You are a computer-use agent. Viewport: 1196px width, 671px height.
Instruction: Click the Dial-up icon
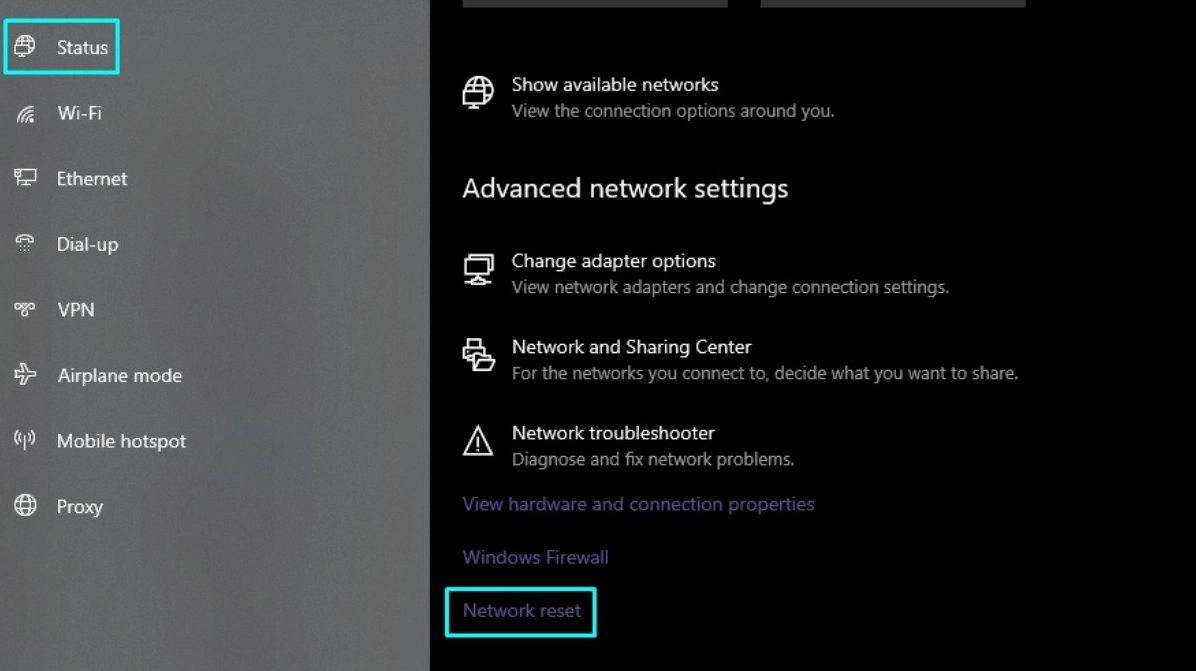pyautogui.click(x=25, y=244)
